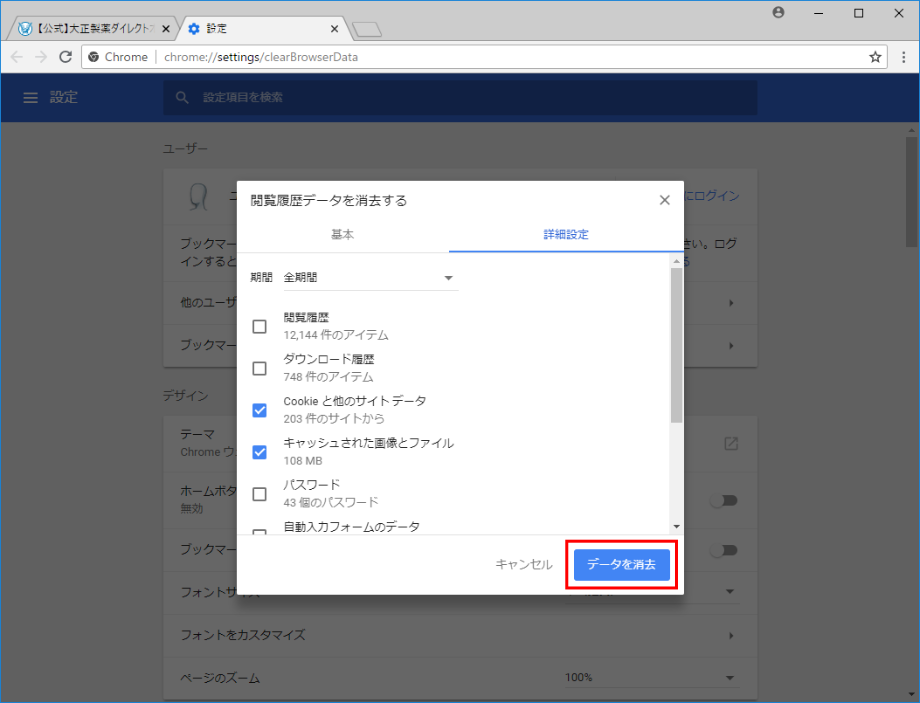The height and width of the screenshot is (703, 920).
Task: Click the 43 個のパスワード text
Action: [331, 503]
